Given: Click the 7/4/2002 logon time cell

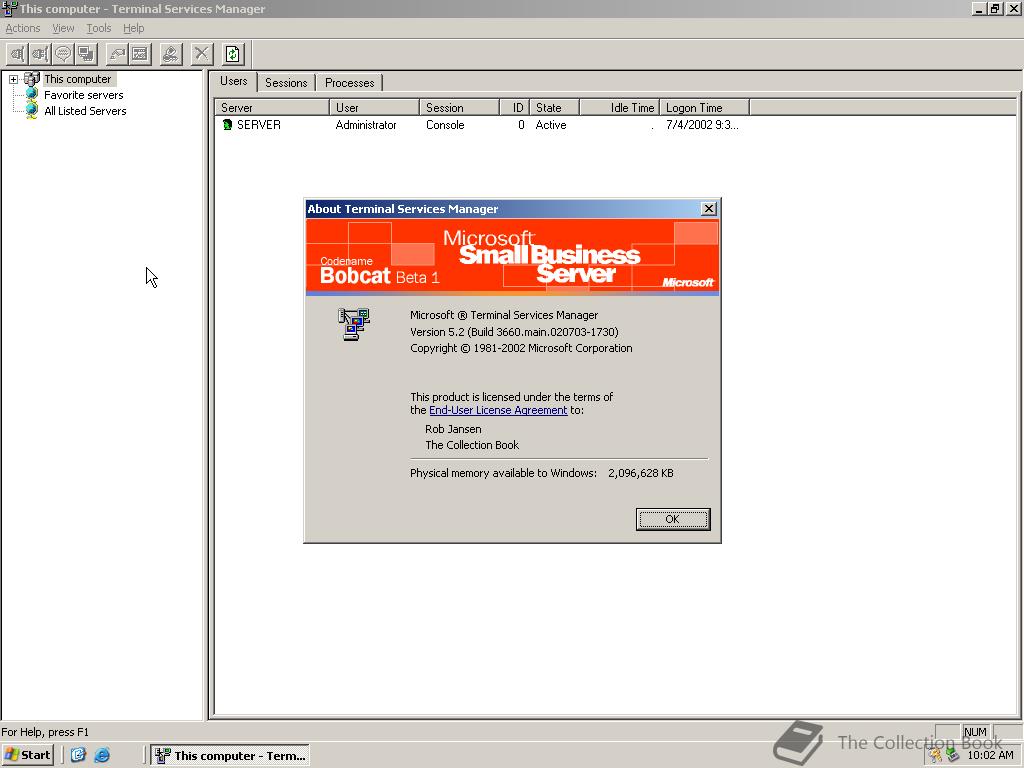Looking at the screenshot, I should (x=702, y=125).
